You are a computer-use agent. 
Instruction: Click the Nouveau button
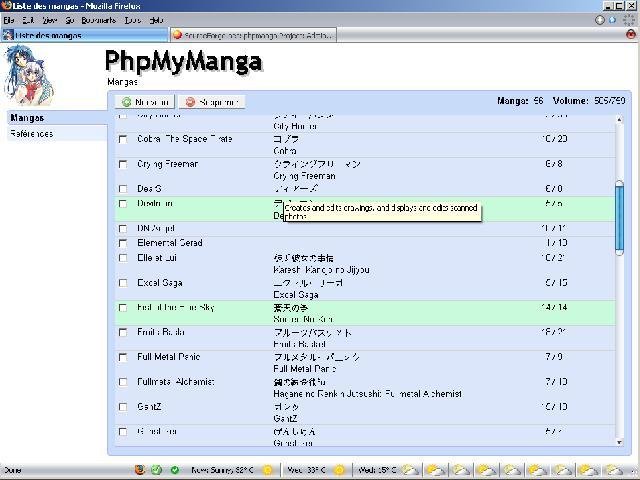144,102
